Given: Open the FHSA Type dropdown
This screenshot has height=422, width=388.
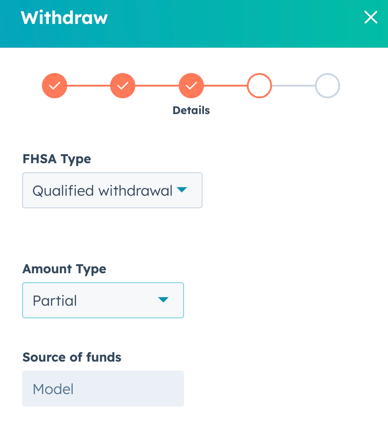Looking at the screenshot, I should (x=112, y=190).
